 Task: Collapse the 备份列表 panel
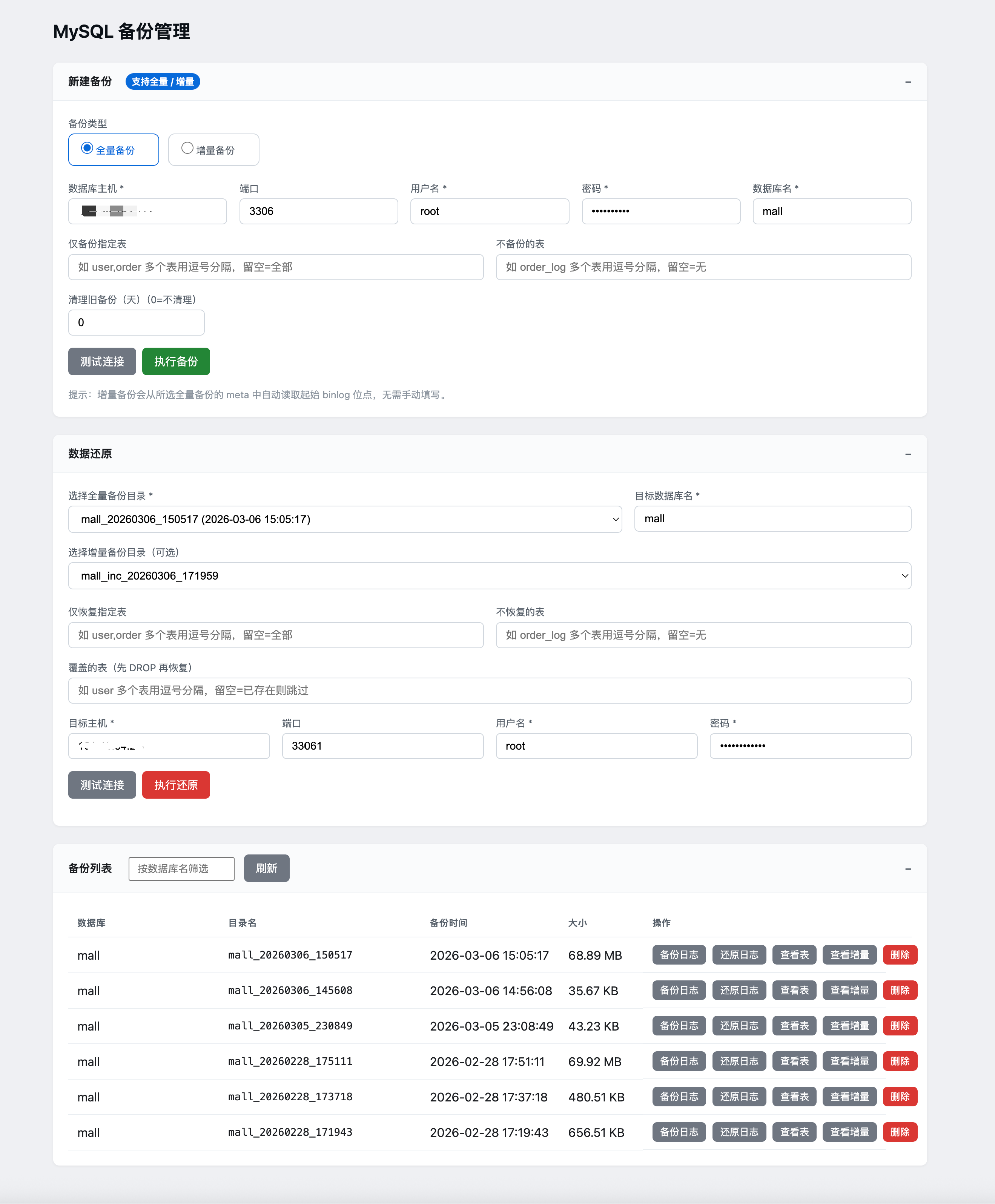click(x=908, y=869)
